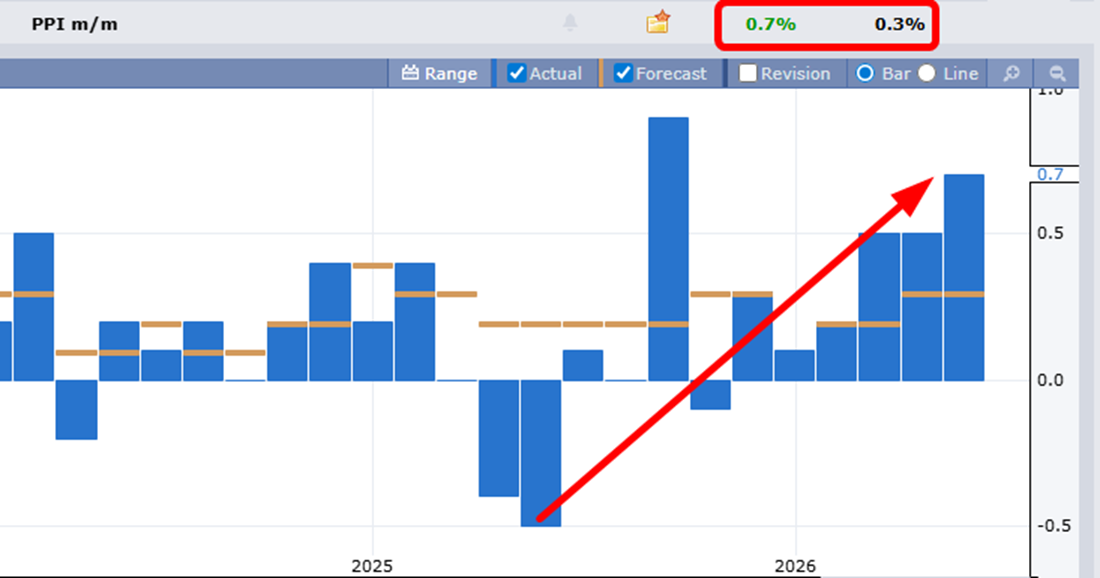Screen dimensions: 1100x578
Task: Click the green 0.7% actual value
Action: (771, 24)
